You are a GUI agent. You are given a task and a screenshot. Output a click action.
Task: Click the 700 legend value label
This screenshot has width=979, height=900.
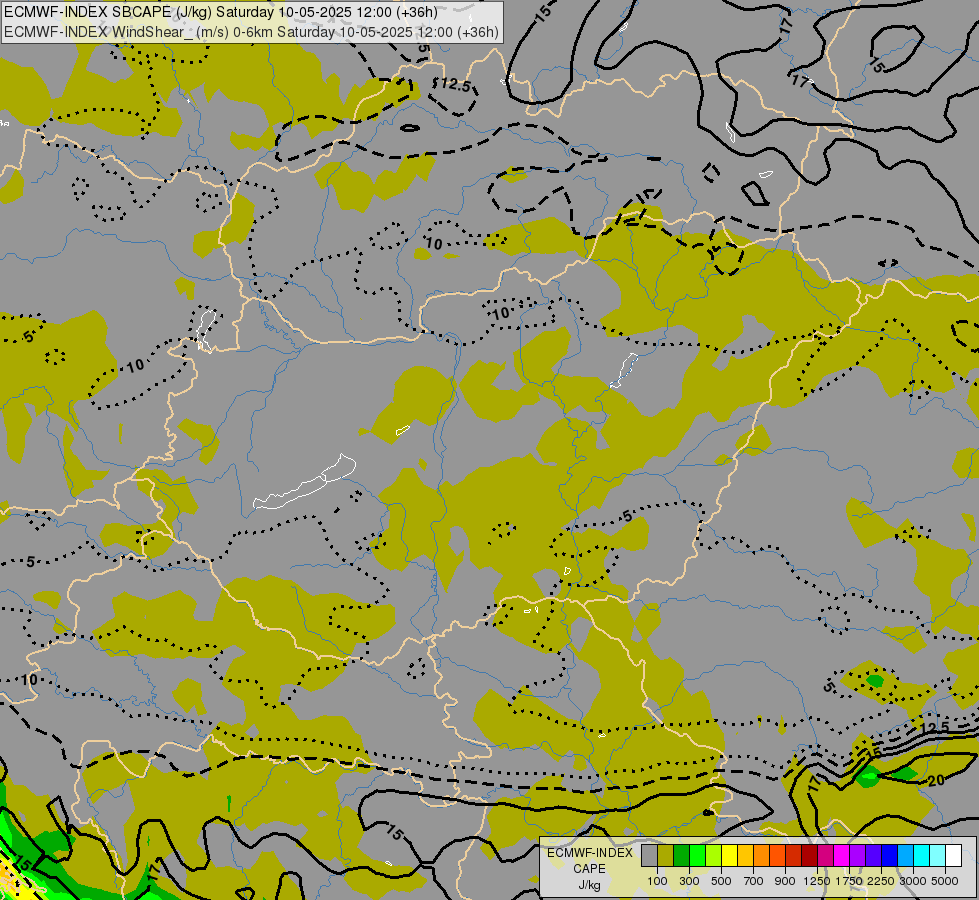754,881
